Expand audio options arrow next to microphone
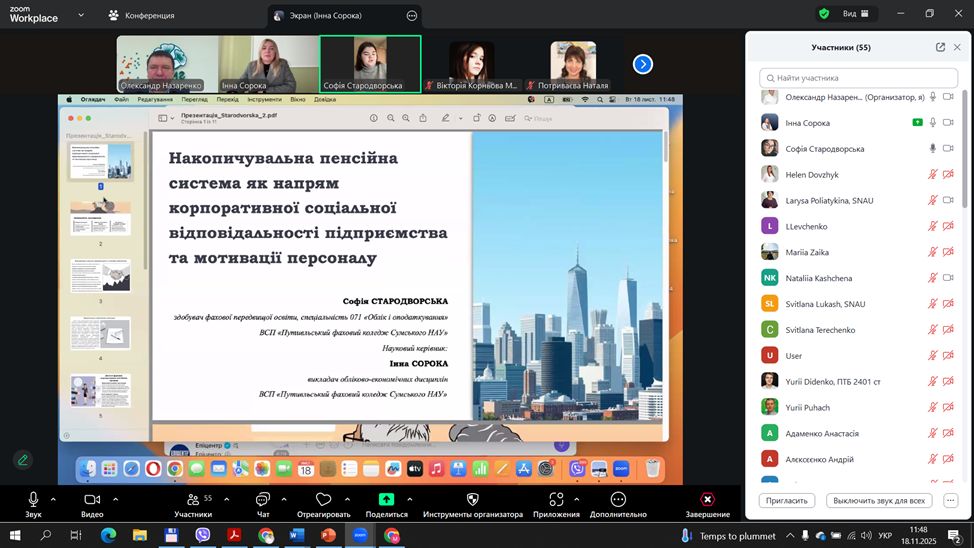The height and width of the screenshot is (548, 974). [53, 498]
